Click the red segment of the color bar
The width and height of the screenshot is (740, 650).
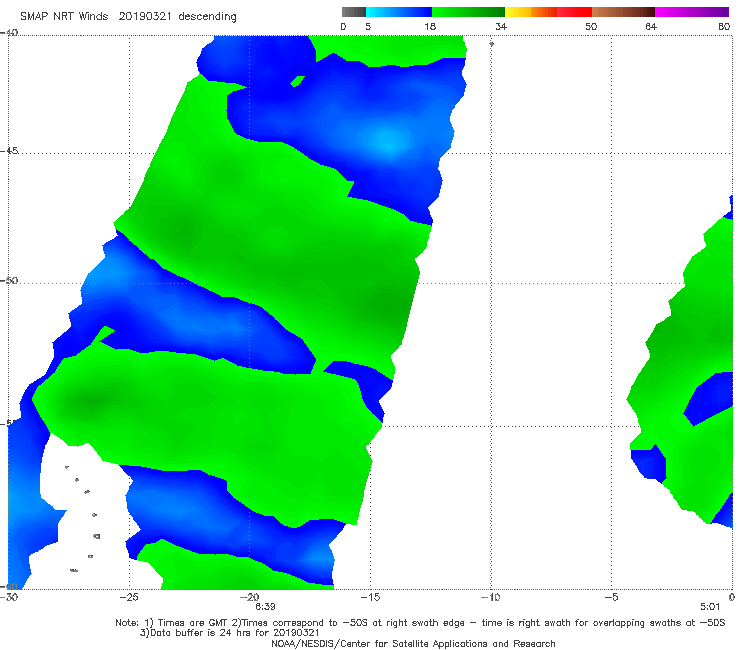pyautogui.click(x=574, y=12)
